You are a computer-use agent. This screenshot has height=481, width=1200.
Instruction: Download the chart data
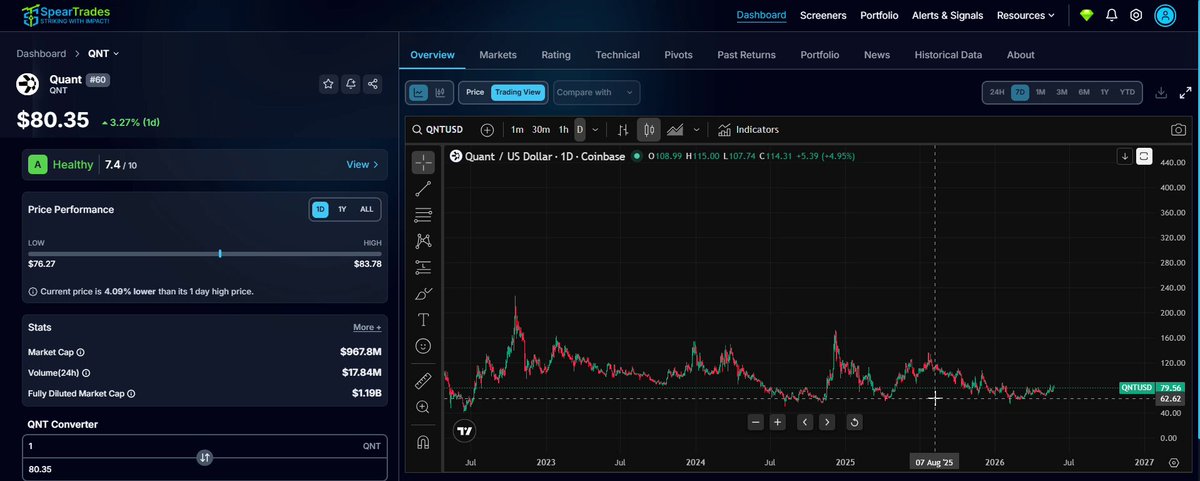[x=1161, y=92]
